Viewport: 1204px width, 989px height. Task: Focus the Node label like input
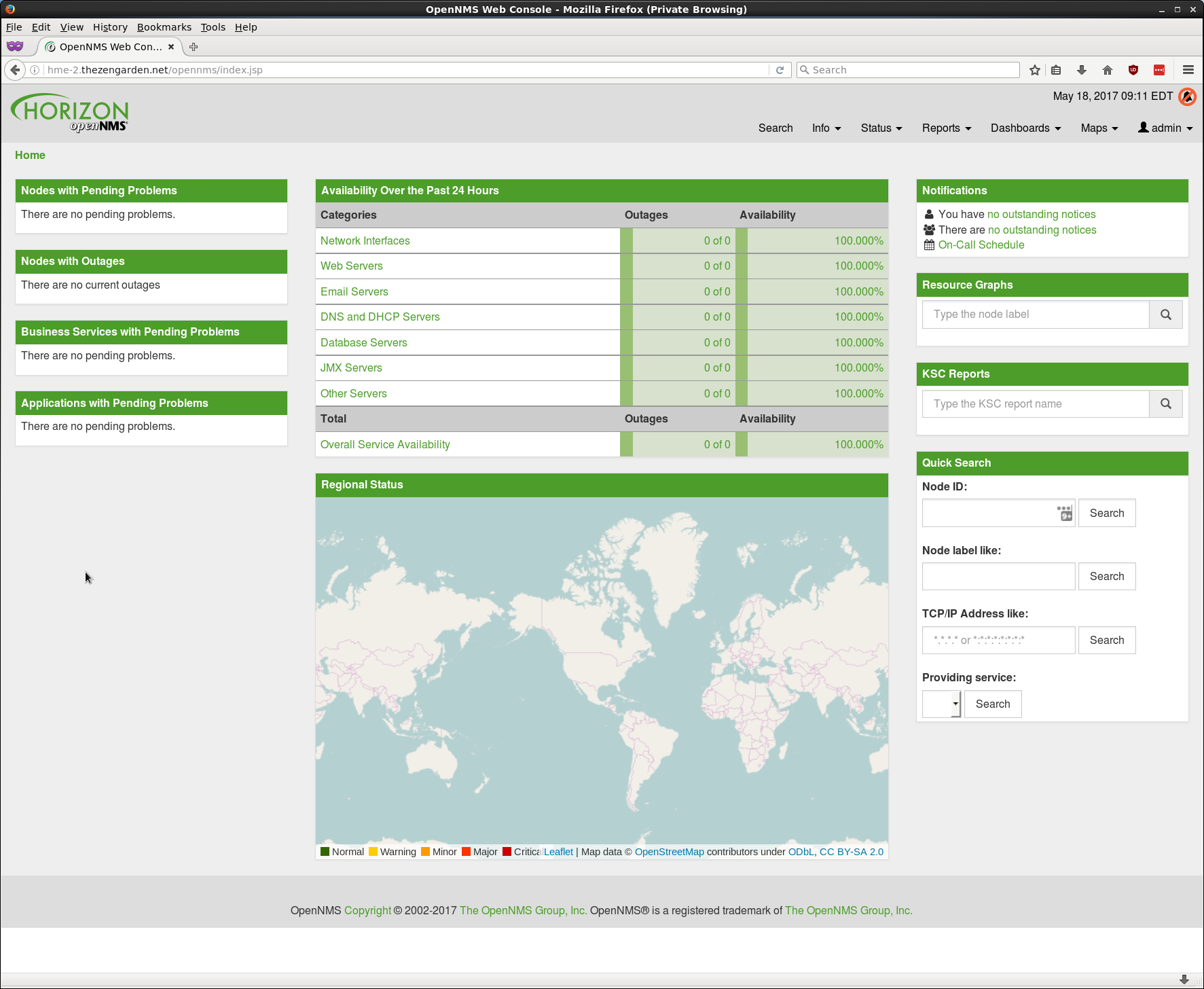tap(998, 576)
